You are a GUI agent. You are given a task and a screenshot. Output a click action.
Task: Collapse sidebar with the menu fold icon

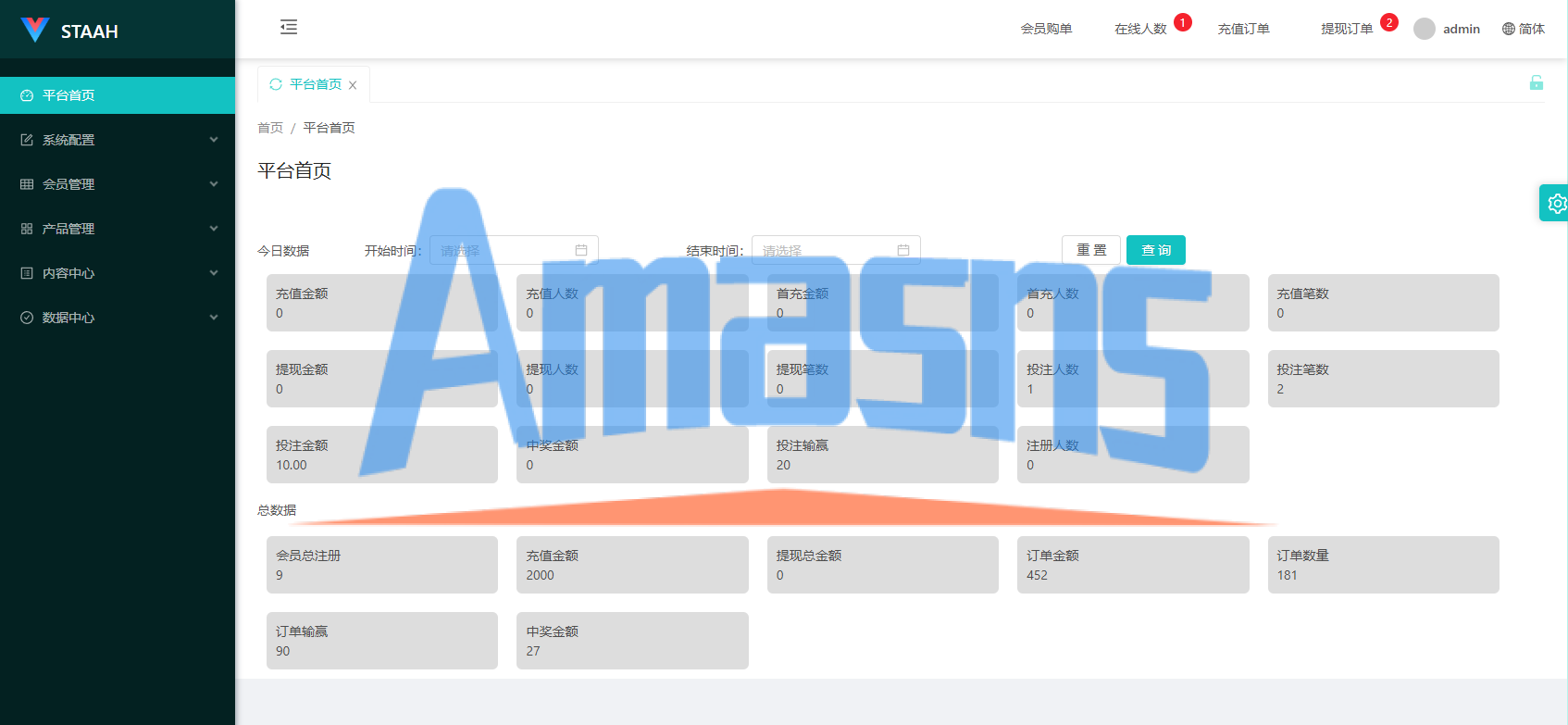(289, 27)
